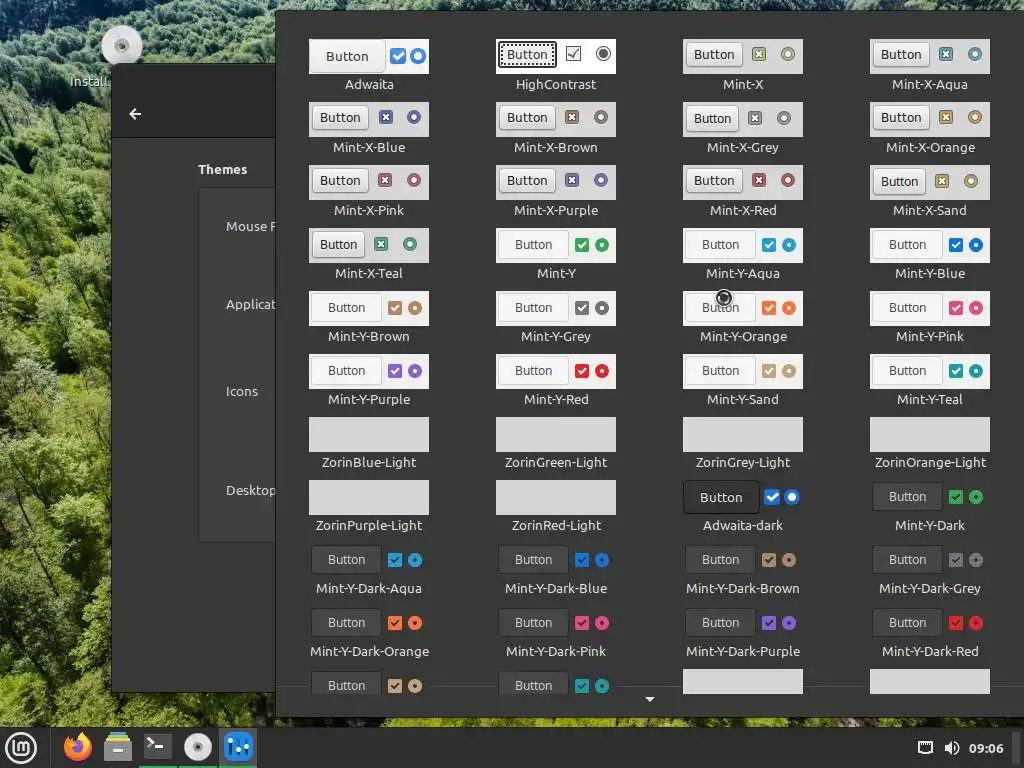Click the back arrow in Themes window
This screenshot has width=1024, height=768.
click(135, 114)
